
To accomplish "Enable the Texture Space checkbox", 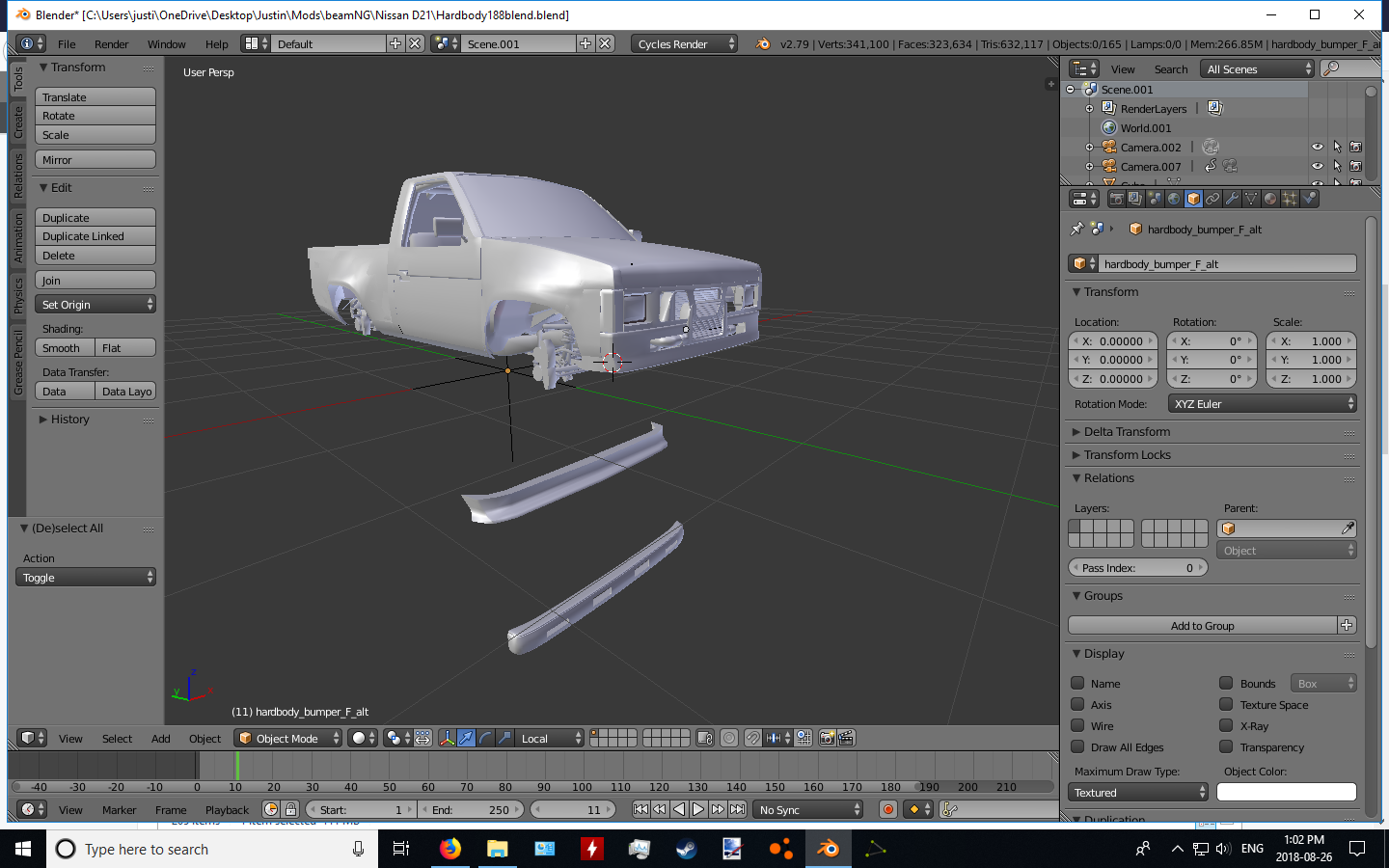I will [x=1226, y=704].
